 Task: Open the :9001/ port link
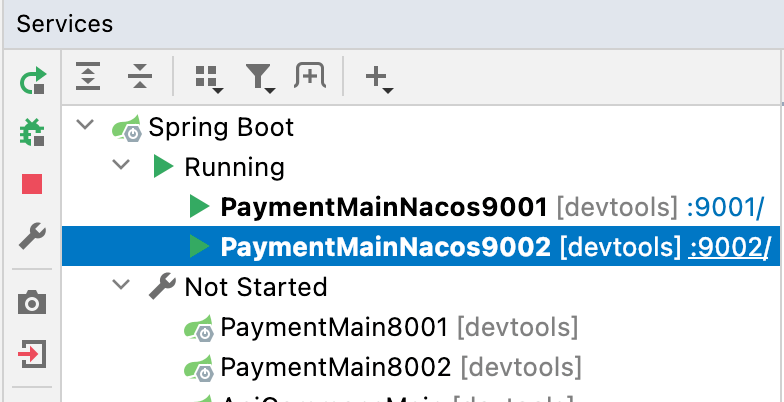(726, 206)
